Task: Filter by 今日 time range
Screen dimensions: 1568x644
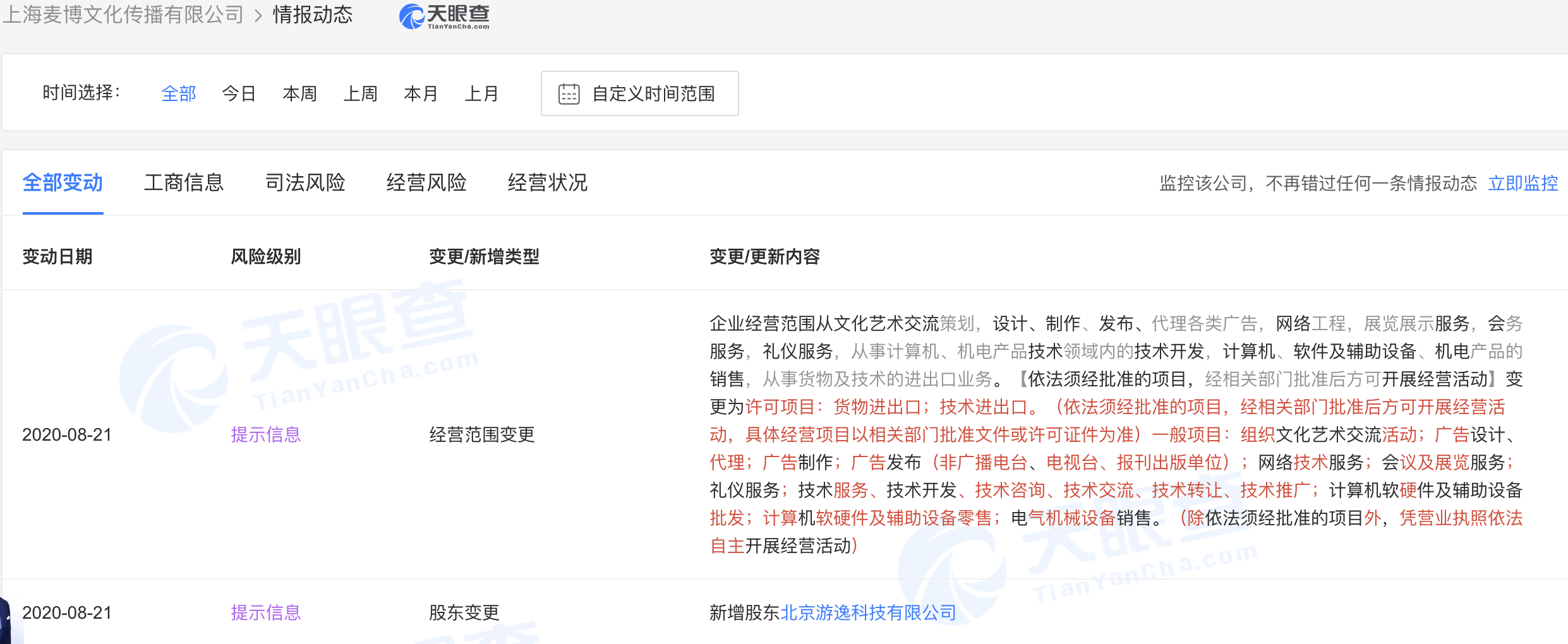Action: coord(239,93)
